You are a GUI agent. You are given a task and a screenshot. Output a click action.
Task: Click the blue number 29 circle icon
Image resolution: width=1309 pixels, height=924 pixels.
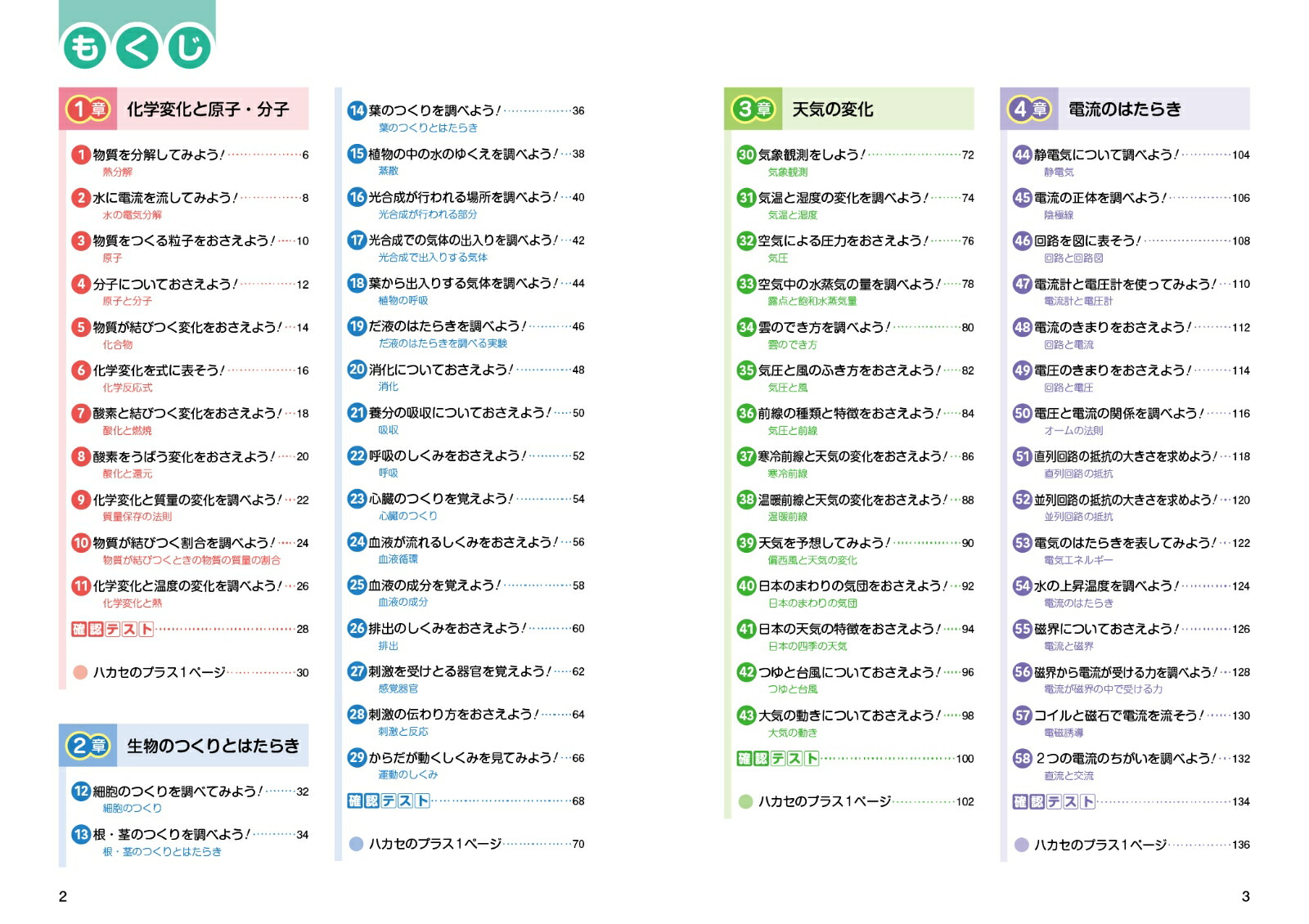tap(357, 757)
